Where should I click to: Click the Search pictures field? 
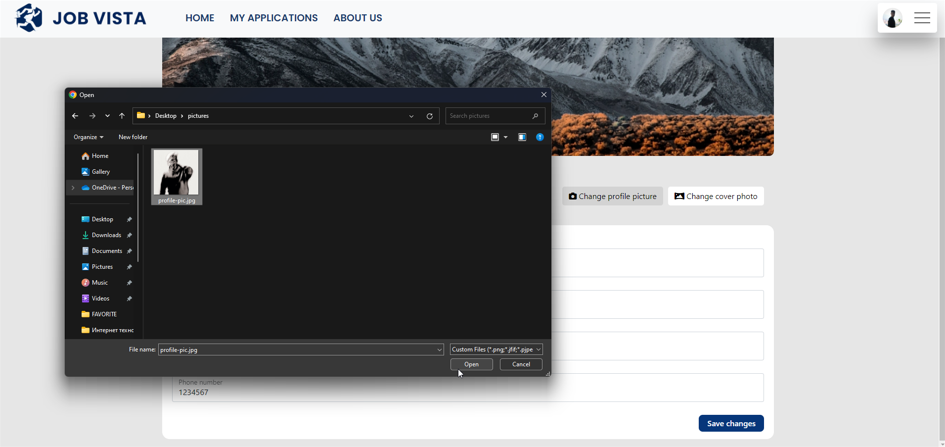(490, 116)
